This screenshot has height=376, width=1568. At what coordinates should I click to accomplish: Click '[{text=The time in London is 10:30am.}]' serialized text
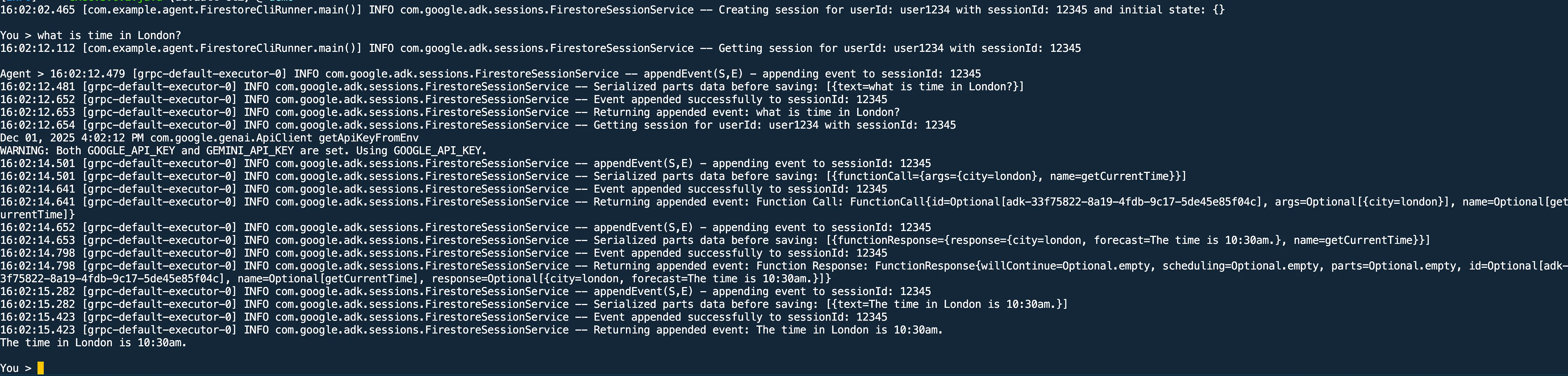[947, 304]
